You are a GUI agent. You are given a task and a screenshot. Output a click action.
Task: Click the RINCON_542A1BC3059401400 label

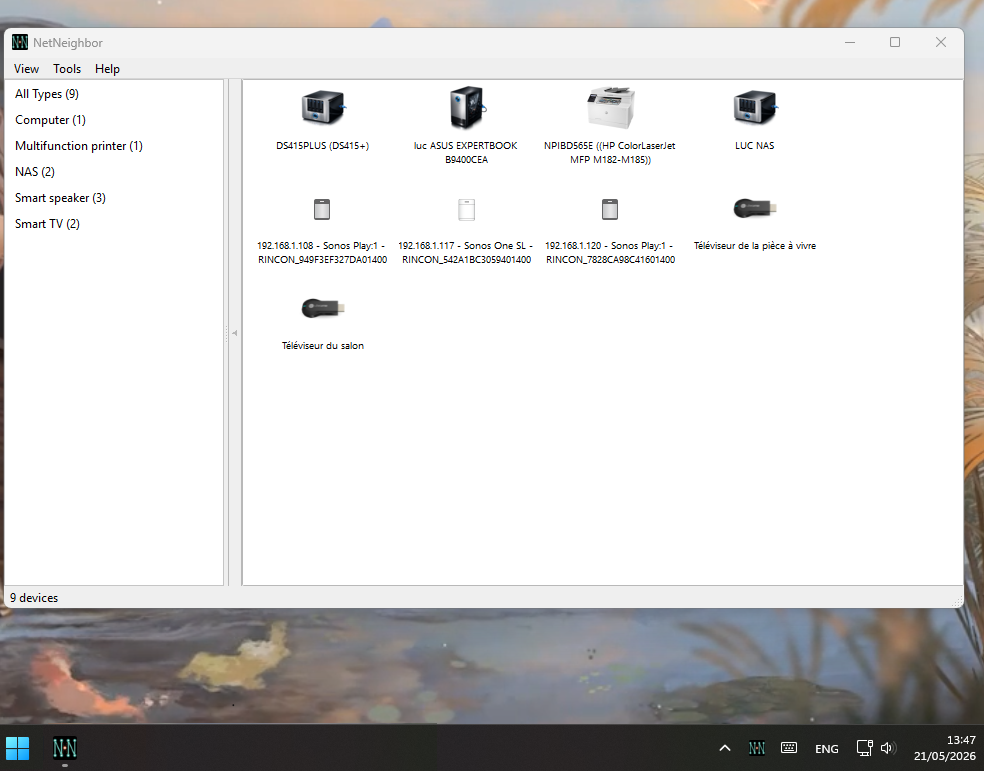pyautogui.click(x=466, y=260)
